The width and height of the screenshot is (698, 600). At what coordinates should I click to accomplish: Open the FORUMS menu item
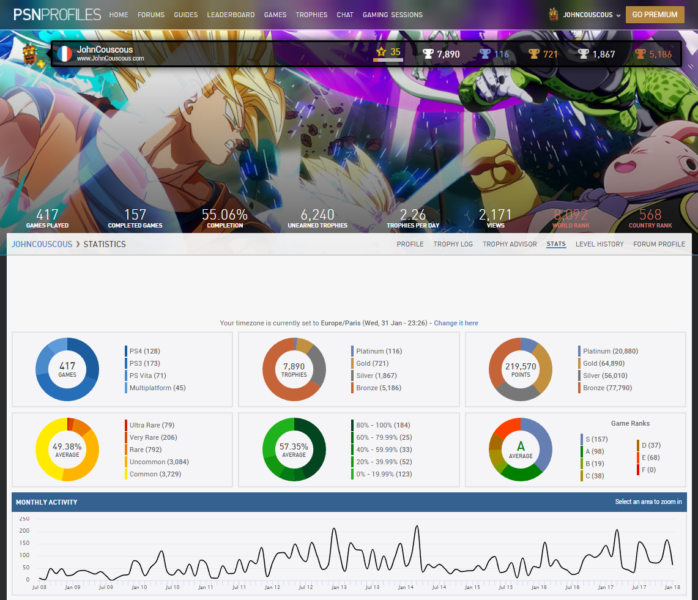coord(151,15)
